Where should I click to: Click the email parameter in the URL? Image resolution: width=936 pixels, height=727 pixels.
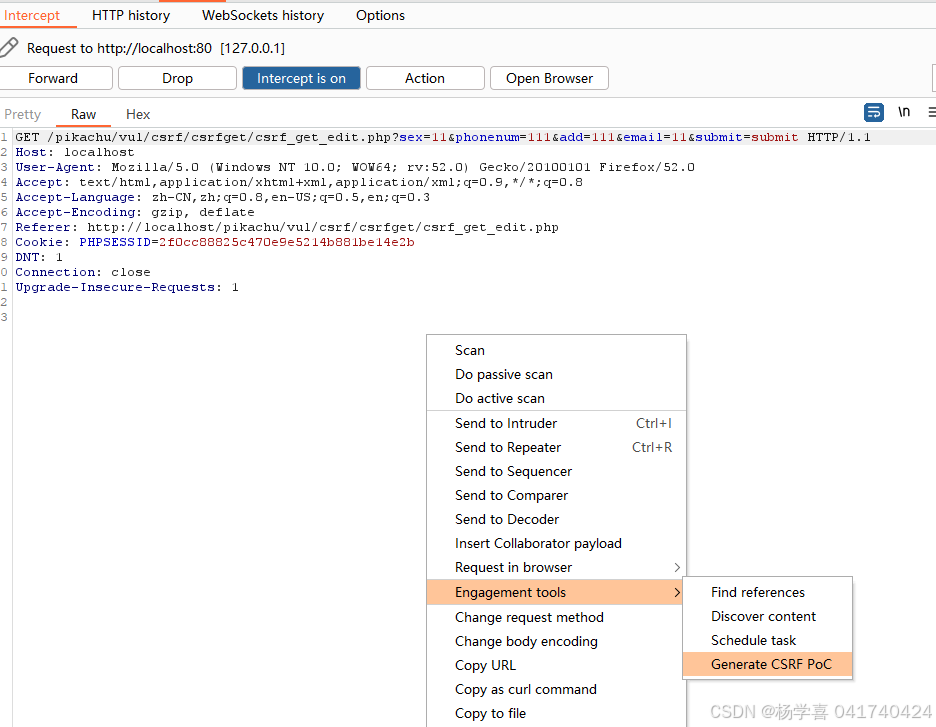click(x=655, y=137)
